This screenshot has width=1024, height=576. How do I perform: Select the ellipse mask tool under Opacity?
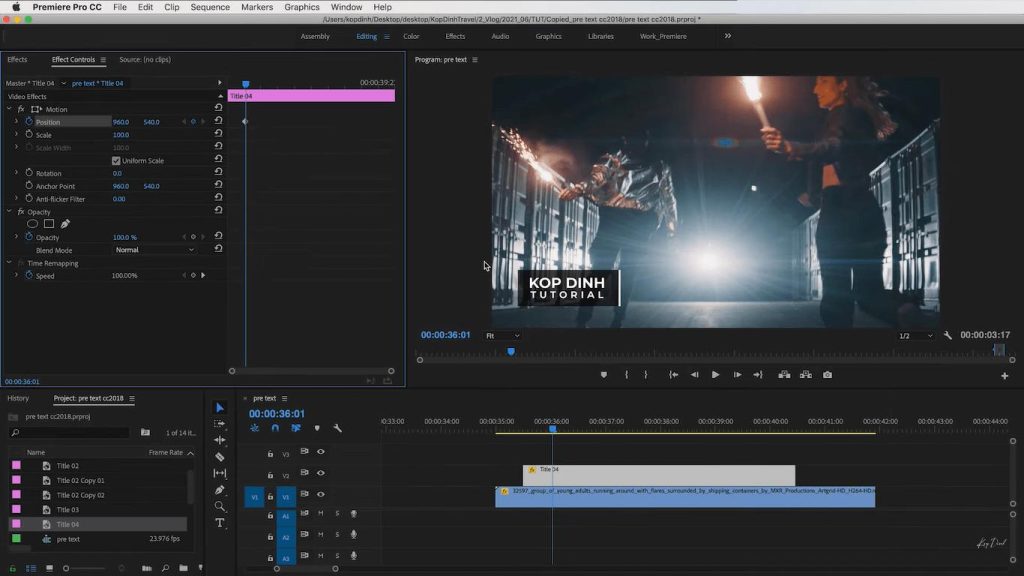click(x=32, y=224)
